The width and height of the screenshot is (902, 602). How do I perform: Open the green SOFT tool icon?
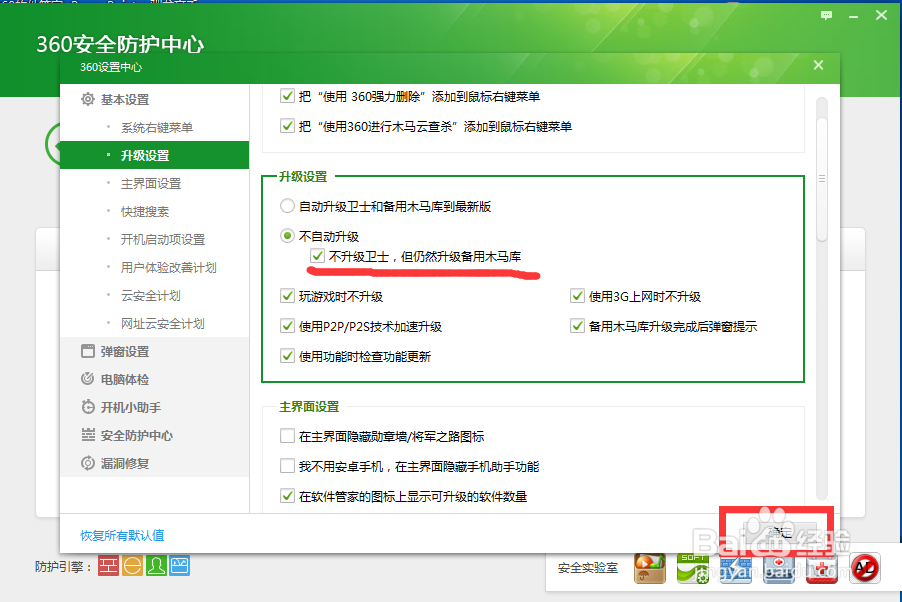tap(693, 568)
